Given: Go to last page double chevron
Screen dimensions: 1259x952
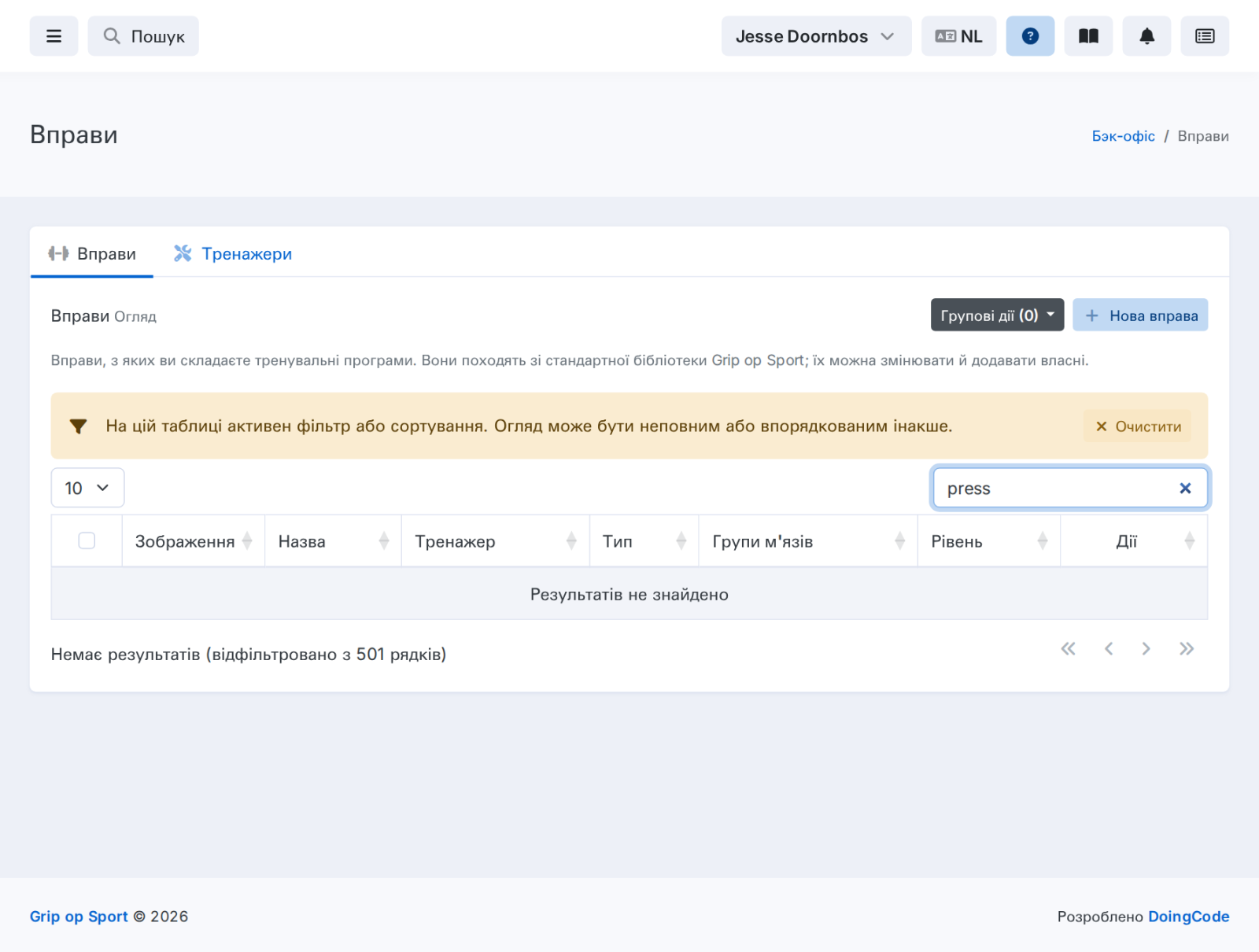Looking at the screenshot, I should point(1187,648).
